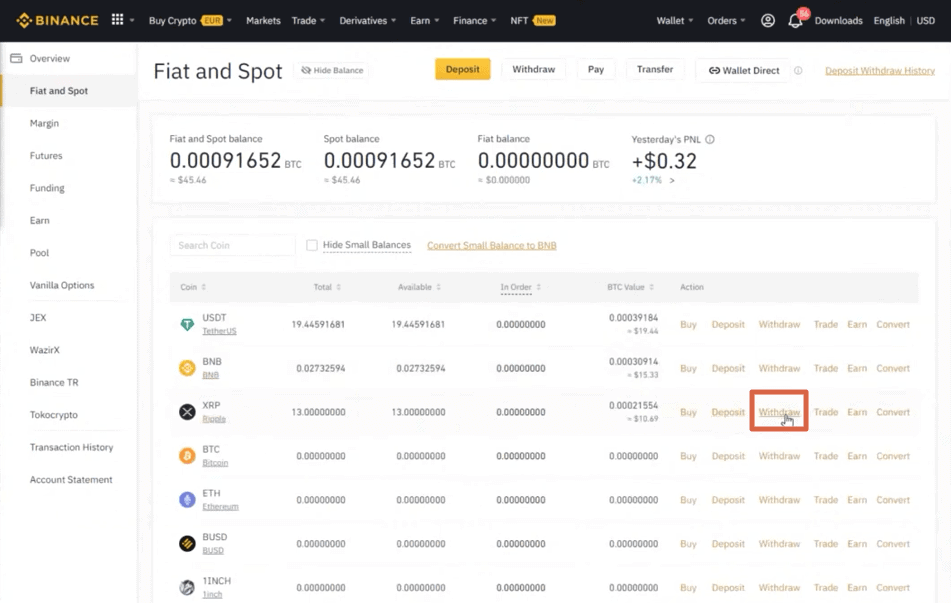Screen dimensions: 951x603
Task: Select Margin in the sidebar
Action: (x=44, y=123)
